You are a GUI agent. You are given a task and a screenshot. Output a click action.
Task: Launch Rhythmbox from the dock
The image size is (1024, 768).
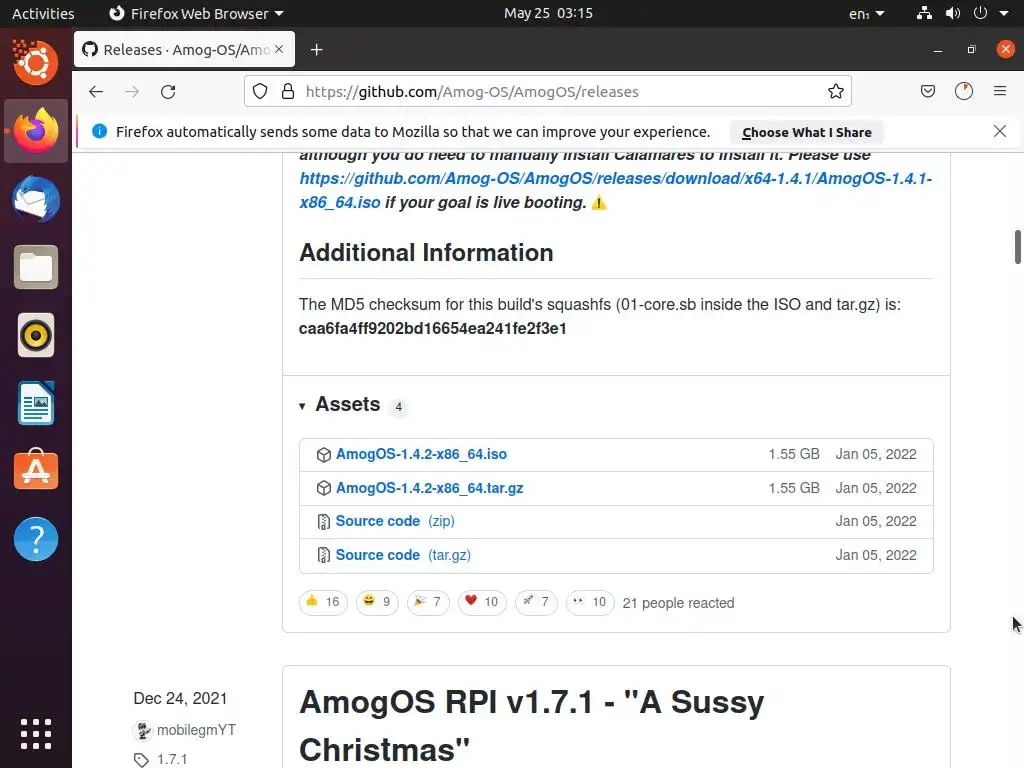(36, 335)
